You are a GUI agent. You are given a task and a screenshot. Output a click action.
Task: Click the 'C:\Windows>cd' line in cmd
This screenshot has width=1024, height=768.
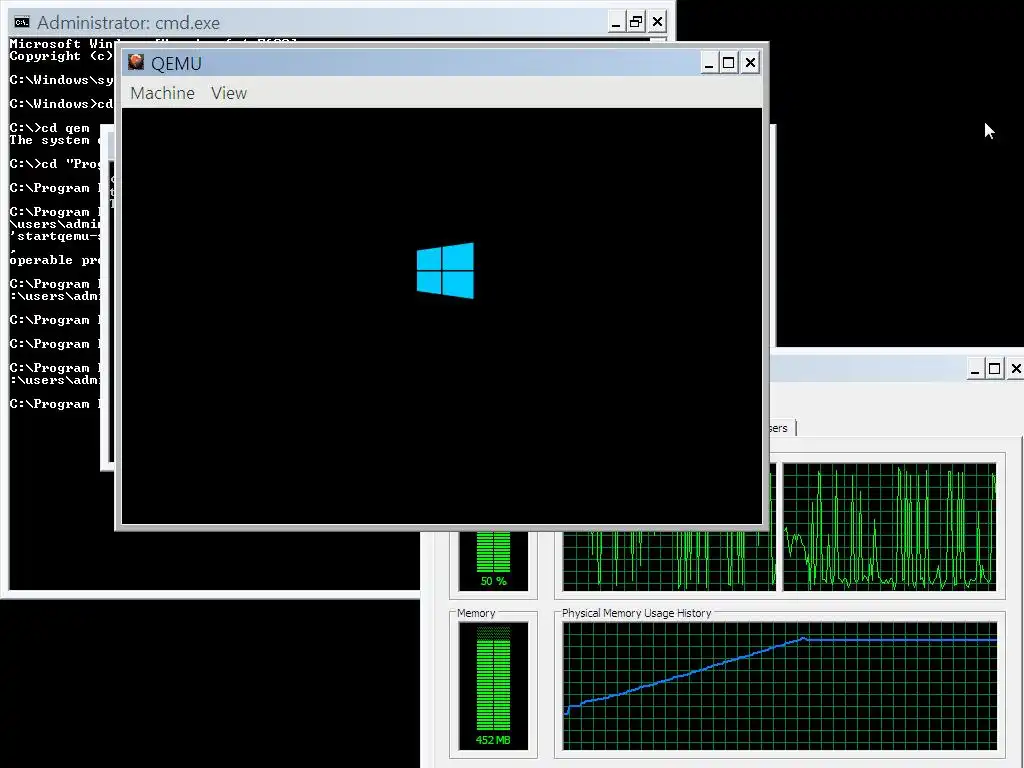pos(61,104)
